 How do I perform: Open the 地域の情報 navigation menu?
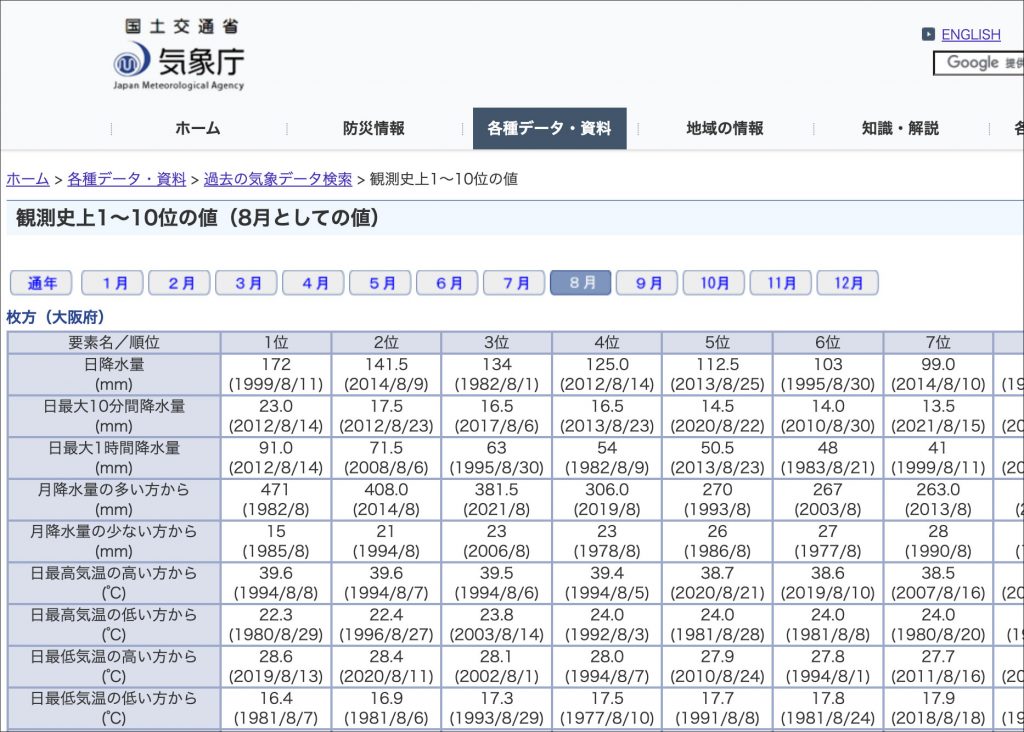(x=724, y=129)
